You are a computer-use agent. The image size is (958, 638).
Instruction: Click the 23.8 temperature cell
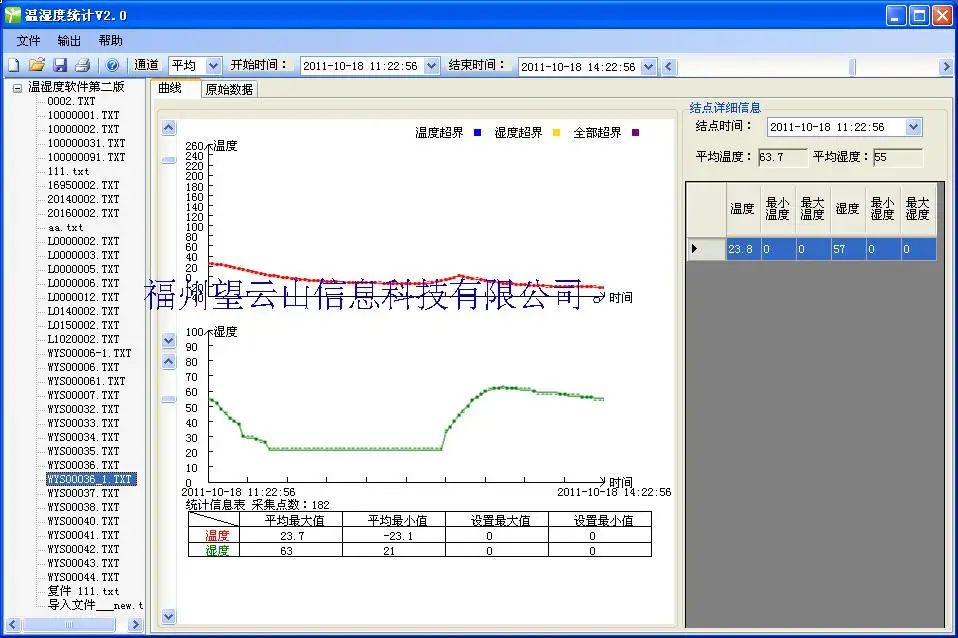click(x=743, y=249)
